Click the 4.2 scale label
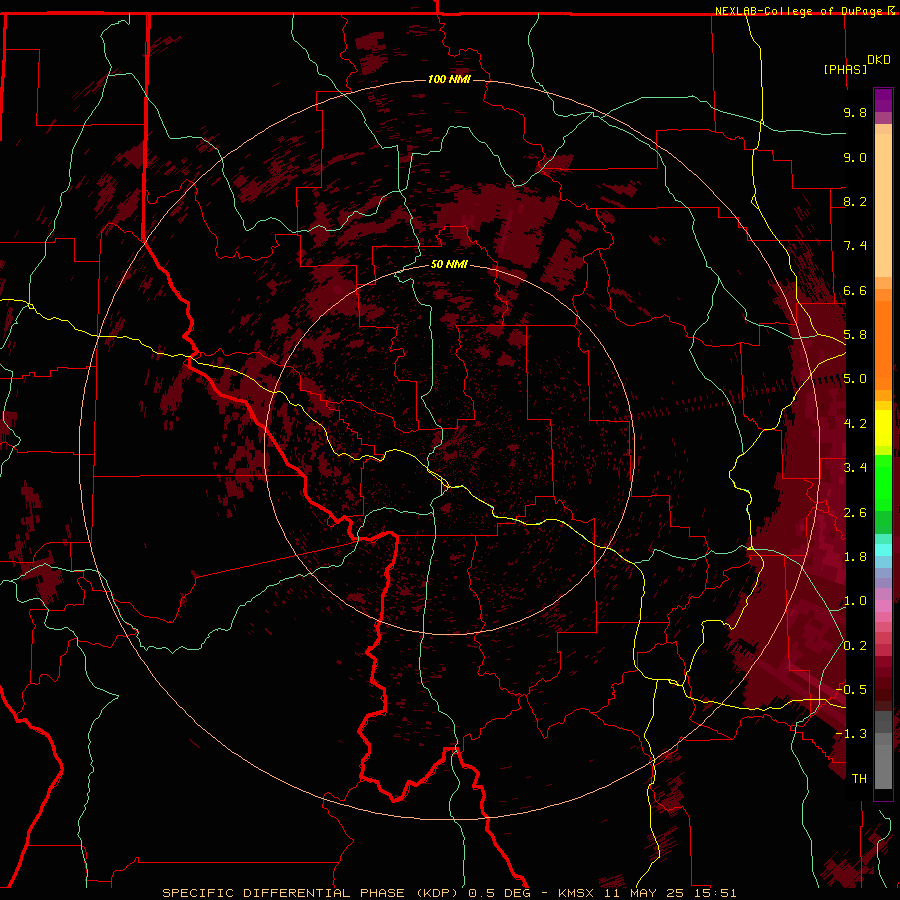This screenshot has height=900, width=900. tap(855, 424)
